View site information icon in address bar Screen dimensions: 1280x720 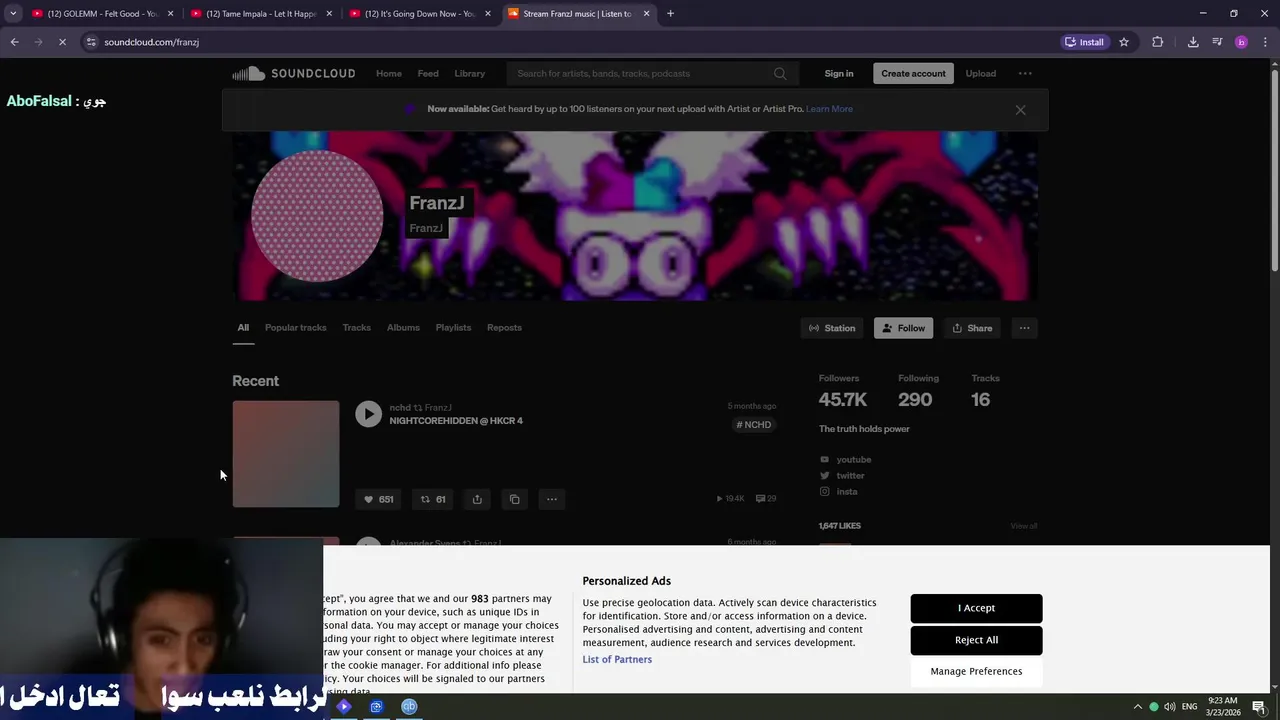tap(91, 42)
